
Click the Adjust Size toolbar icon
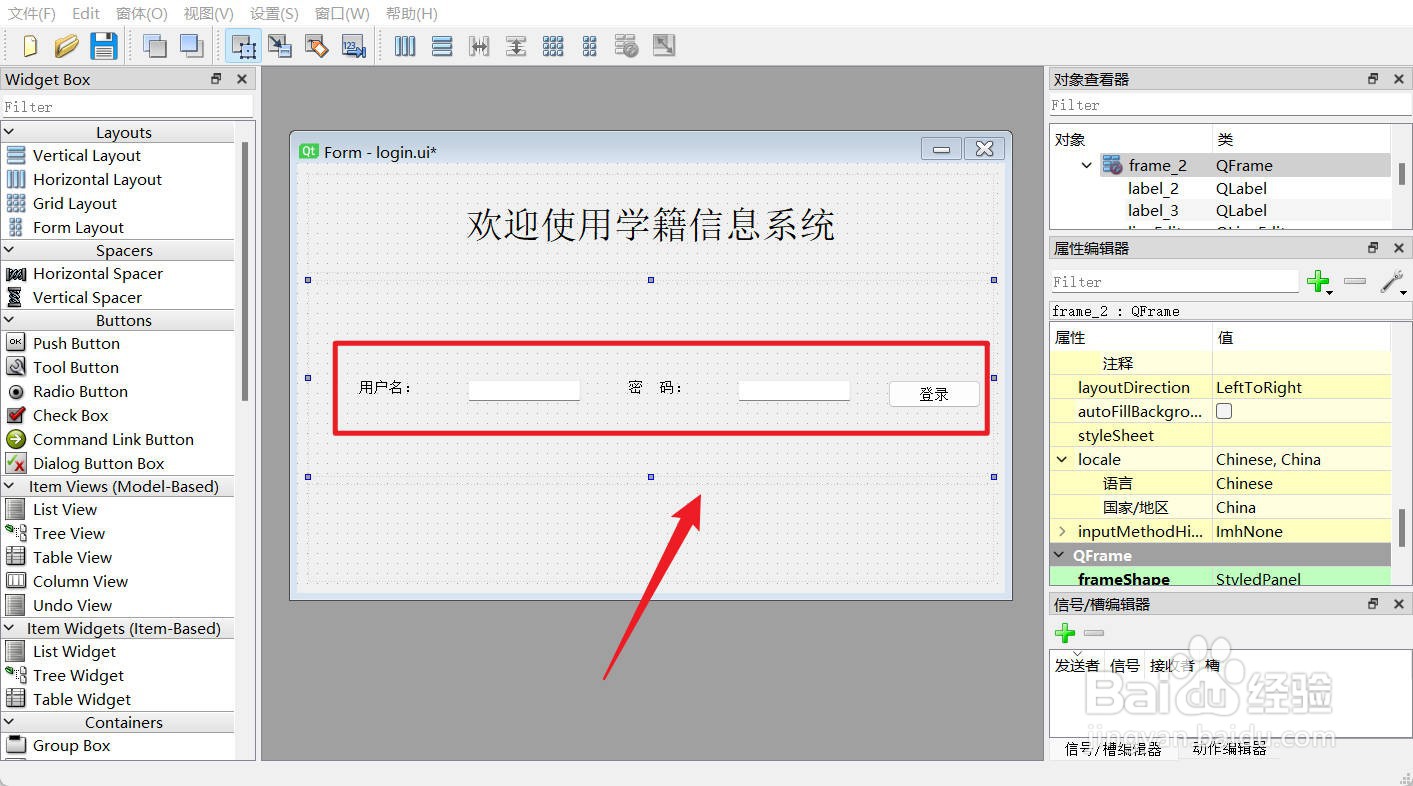pos(662,45)
